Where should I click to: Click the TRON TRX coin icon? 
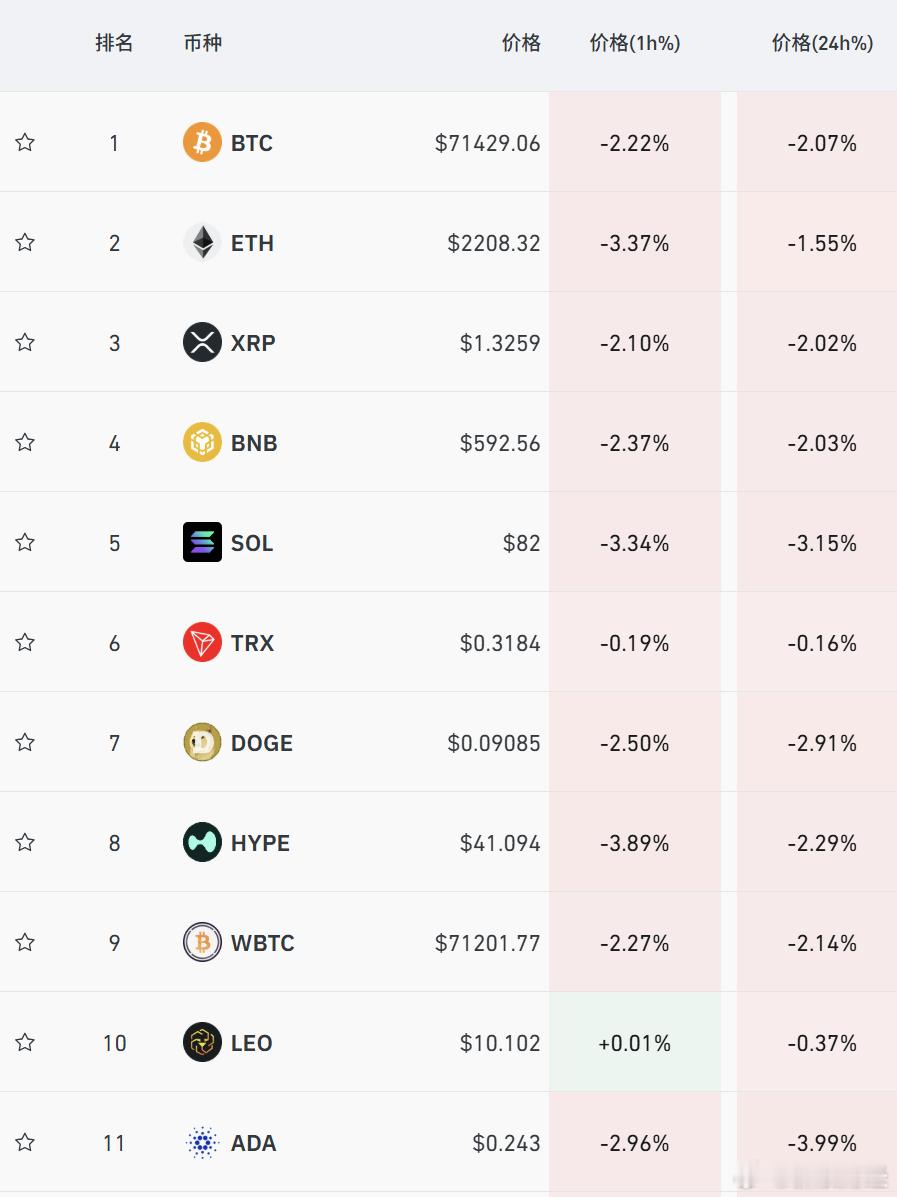tap(202, 642)
